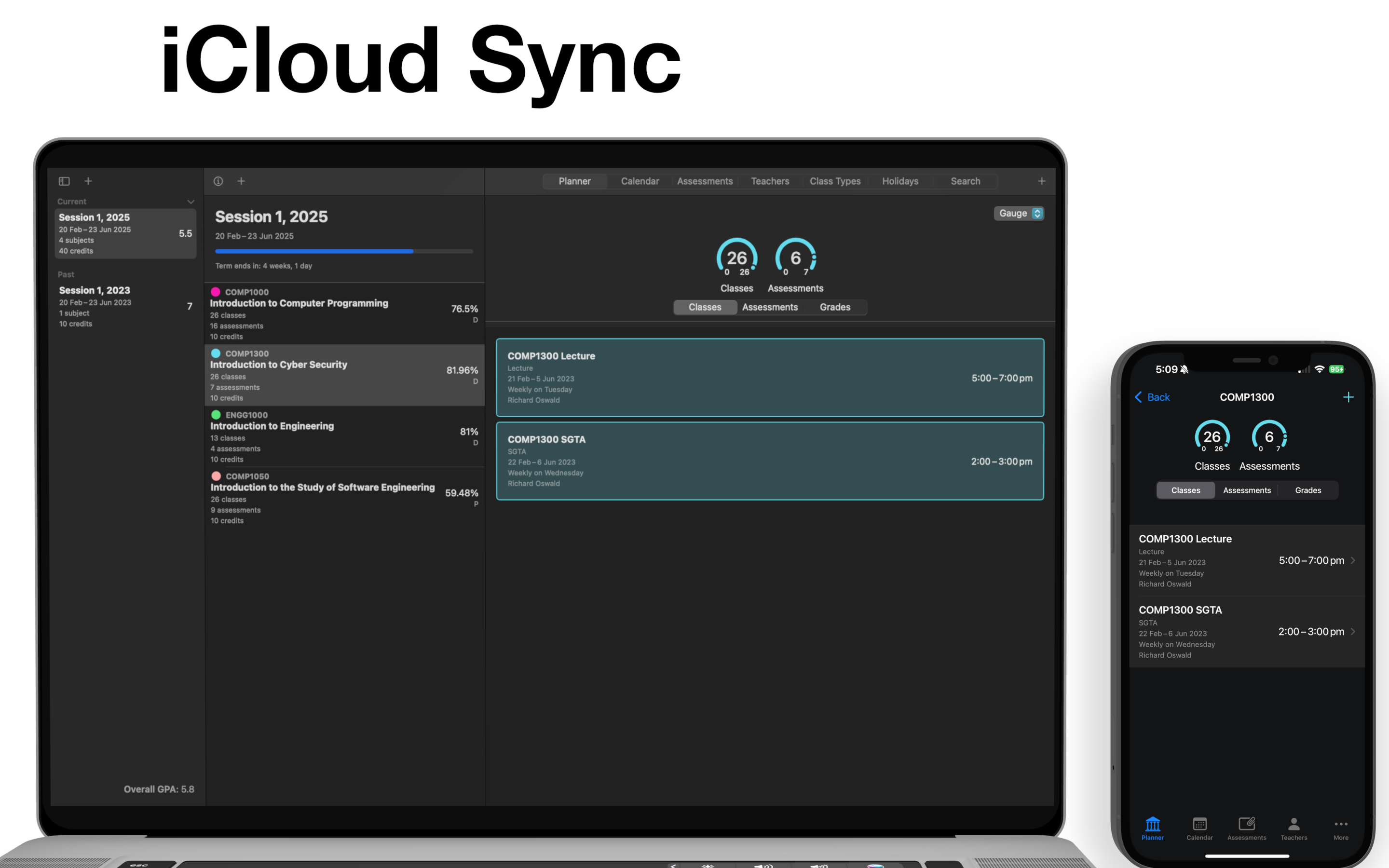1389x868 pixels.
Task: Click the silent bell icon on iPhone status bar
Action: (x=1184, y=369)
